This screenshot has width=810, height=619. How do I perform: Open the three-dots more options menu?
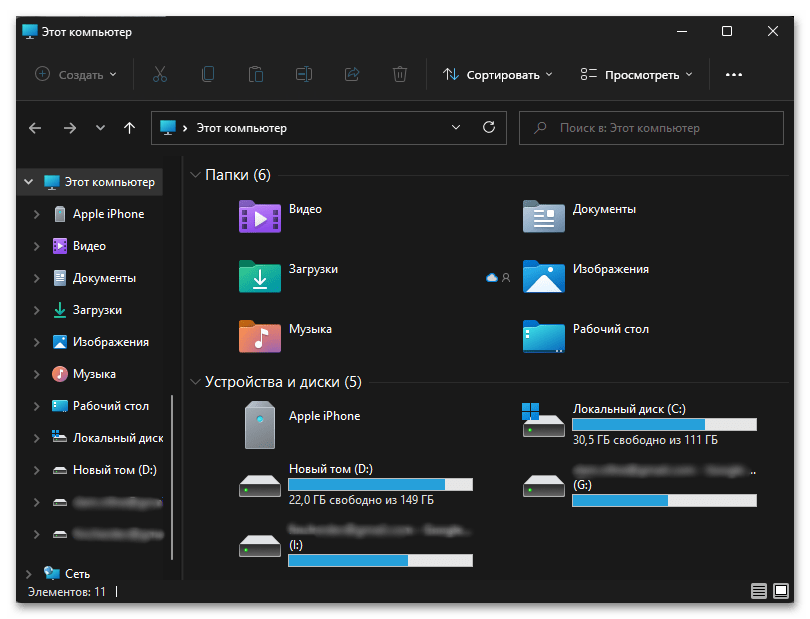(x=734, y=75)
